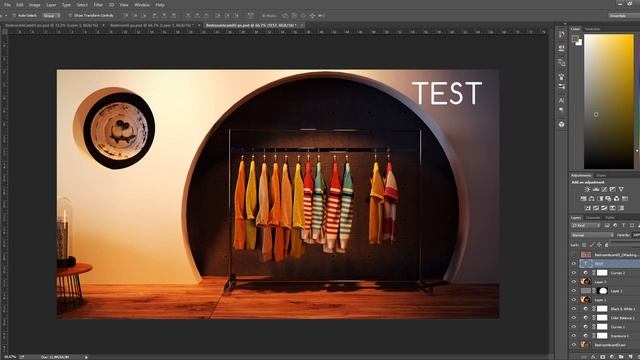Add a Posterize adjustment layer
Screen dimensions: 640x360
[x=596, y=208]
